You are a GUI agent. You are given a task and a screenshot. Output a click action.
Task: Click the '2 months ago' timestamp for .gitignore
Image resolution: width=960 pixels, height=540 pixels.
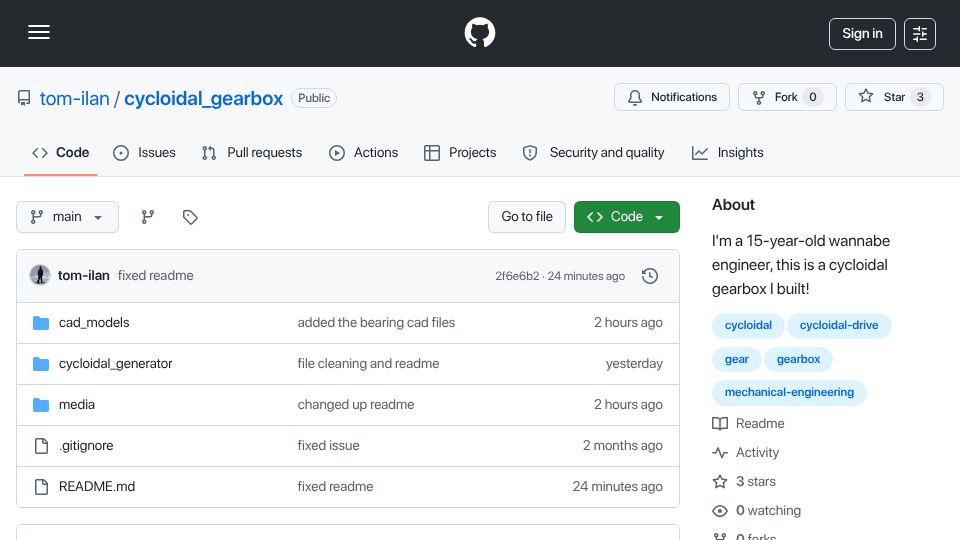pos(623,446)
